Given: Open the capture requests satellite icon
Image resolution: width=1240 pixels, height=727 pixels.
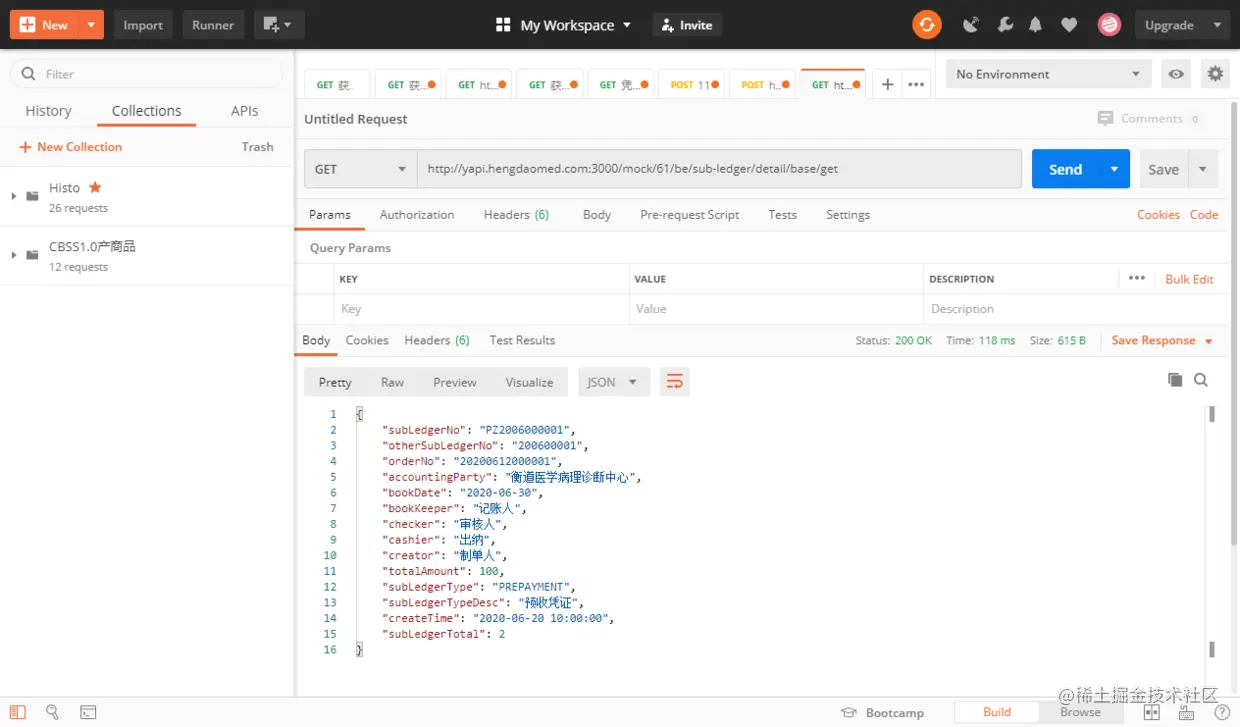Looking at the screenshot, I should (970, 25).
